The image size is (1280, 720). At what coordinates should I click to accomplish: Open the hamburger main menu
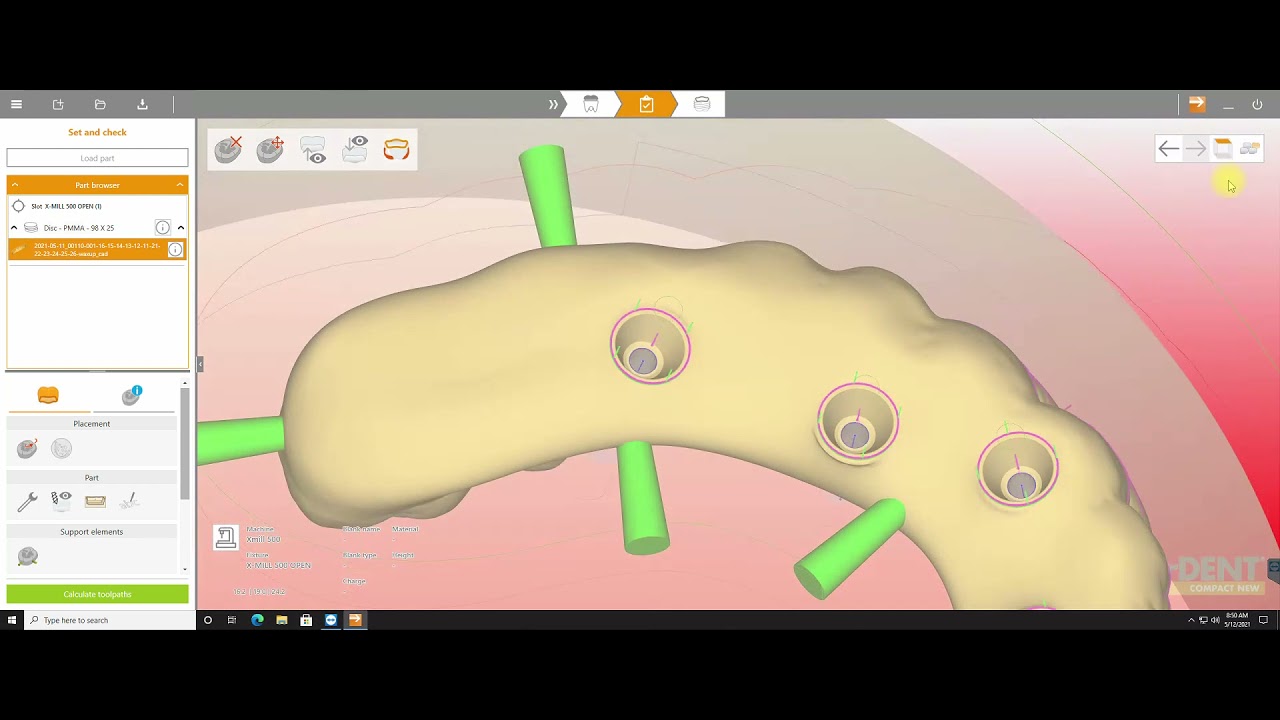point(16,104)
